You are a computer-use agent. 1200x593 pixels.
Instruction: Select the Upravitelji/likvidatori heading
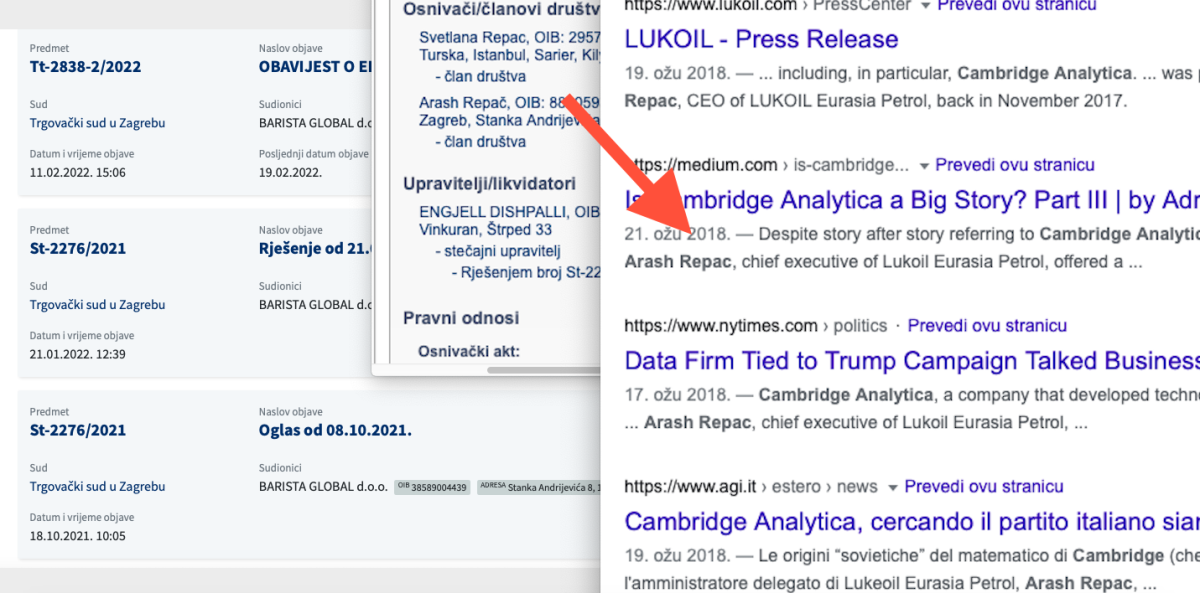(x=489, y=183)
